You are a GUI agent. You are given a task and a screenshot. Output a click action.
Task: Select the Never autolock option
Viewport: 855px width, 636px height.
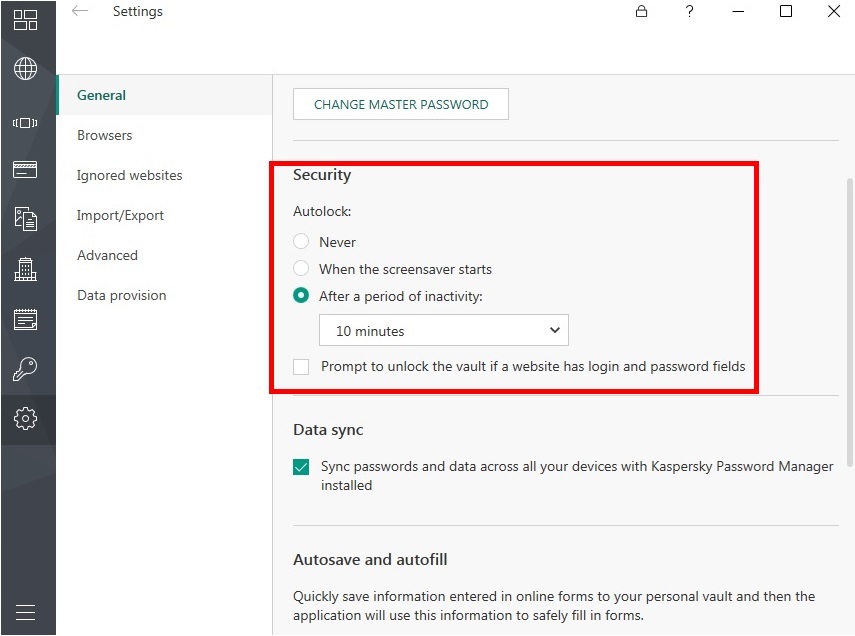click(x=301, y=241)
